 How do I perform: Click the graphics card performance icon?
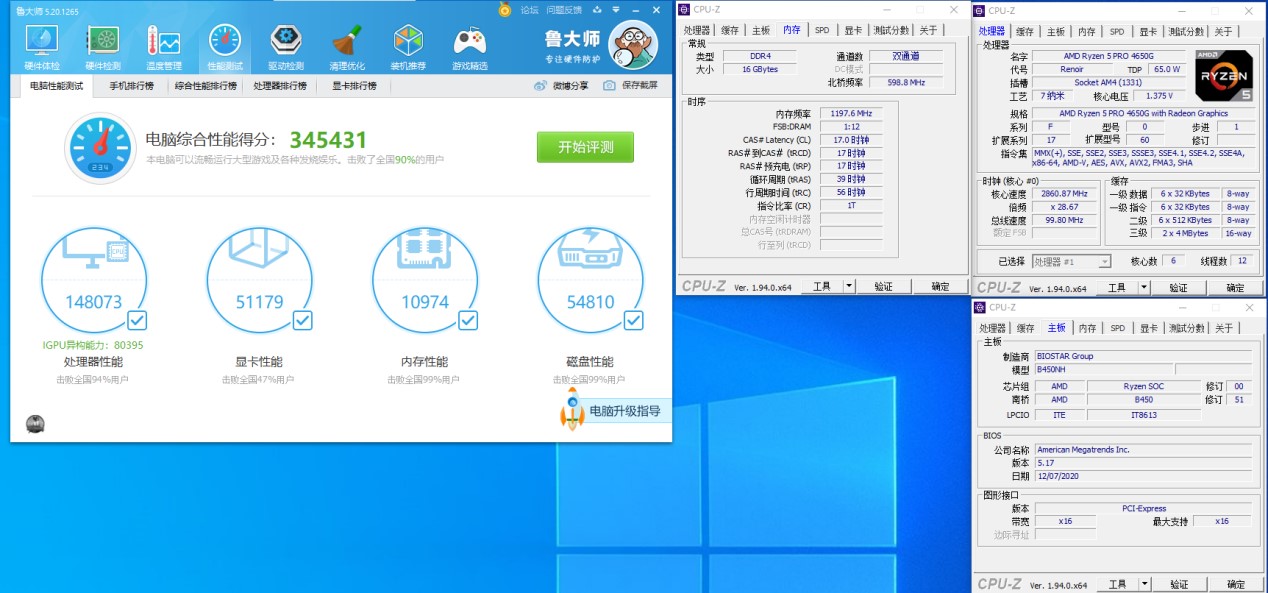258,250
